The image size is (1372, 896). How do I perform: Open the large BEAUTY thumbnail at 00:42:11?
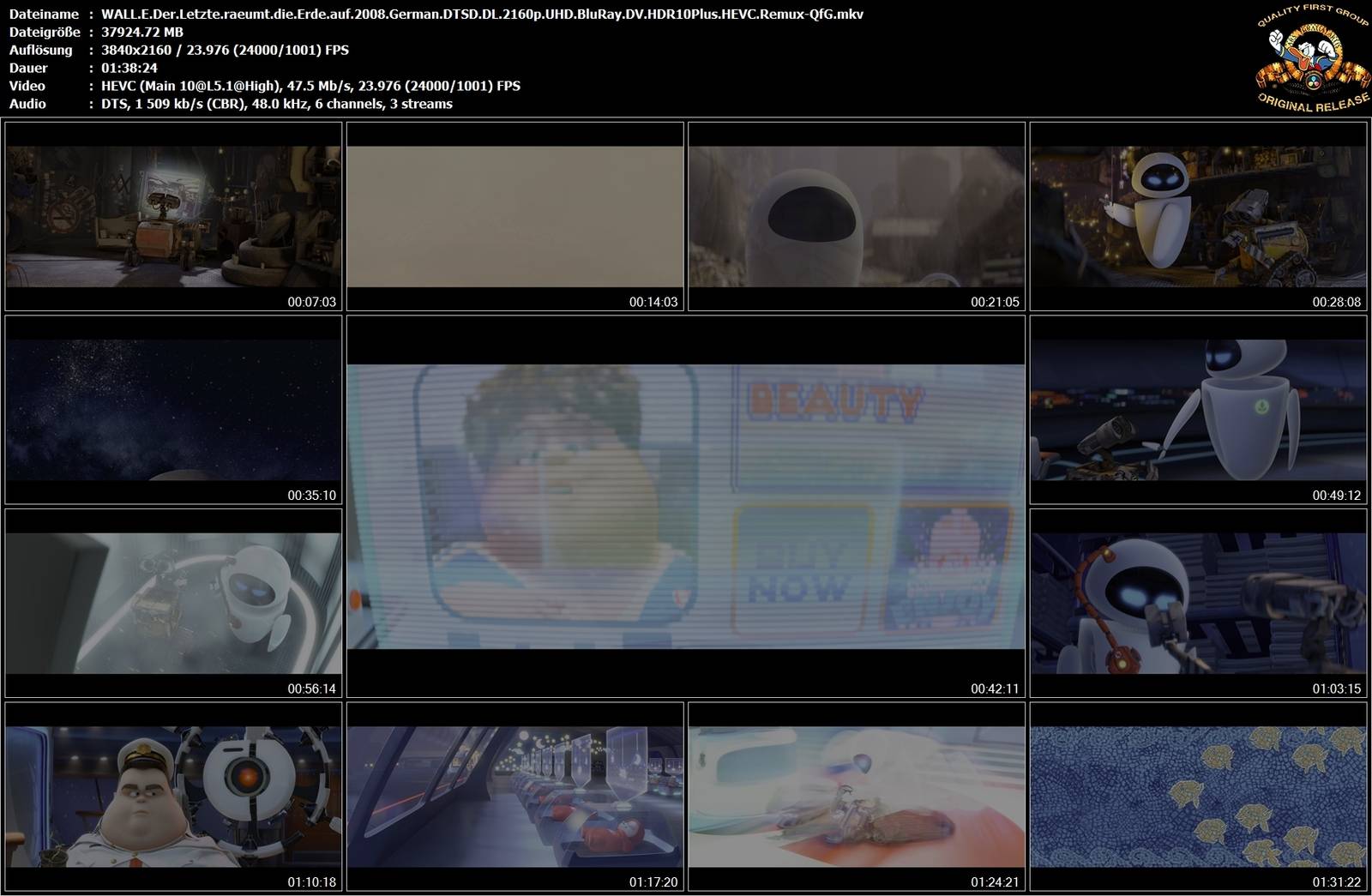tap(686, 507)
